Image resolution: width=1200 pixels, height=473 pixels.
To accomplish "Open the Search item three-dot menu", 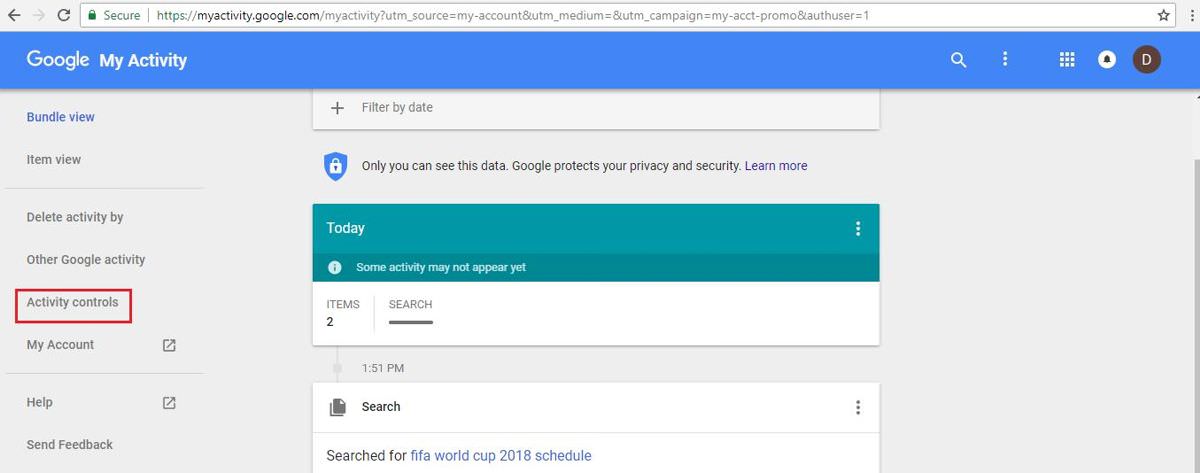I will [857, 407].
